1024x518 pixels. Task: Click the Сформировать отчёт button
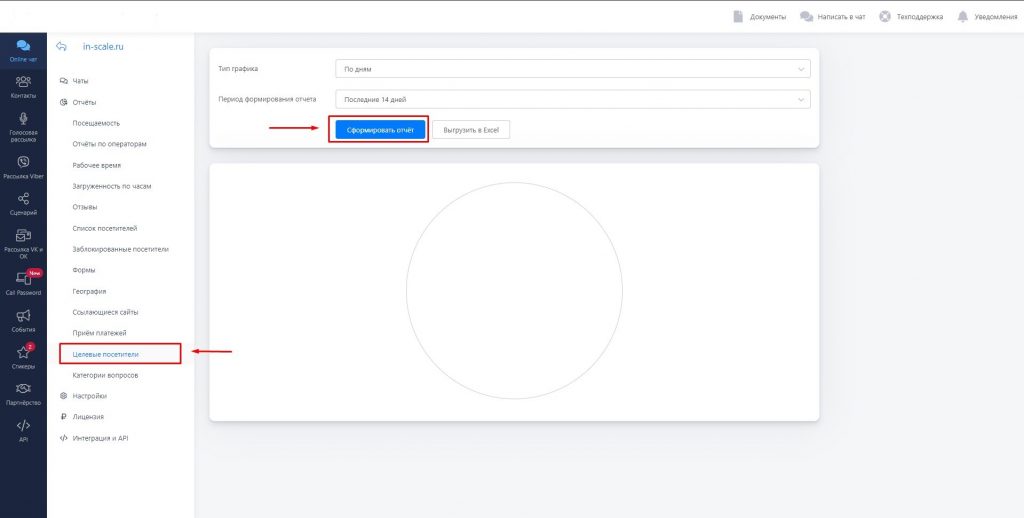(x=380, y=130)
